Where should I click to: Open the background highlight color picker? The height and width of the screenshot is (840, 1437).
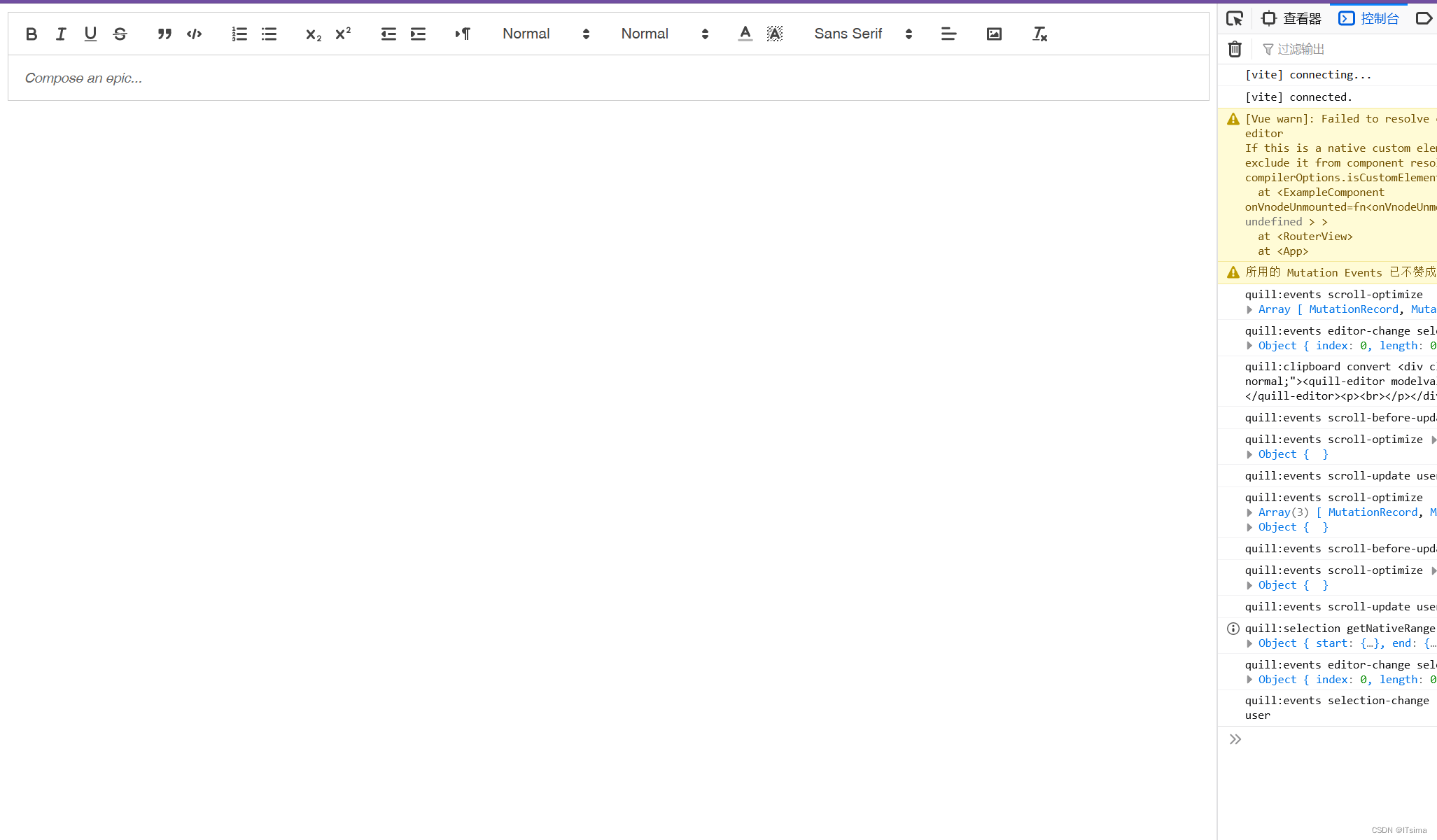click(x=775, y=34)
